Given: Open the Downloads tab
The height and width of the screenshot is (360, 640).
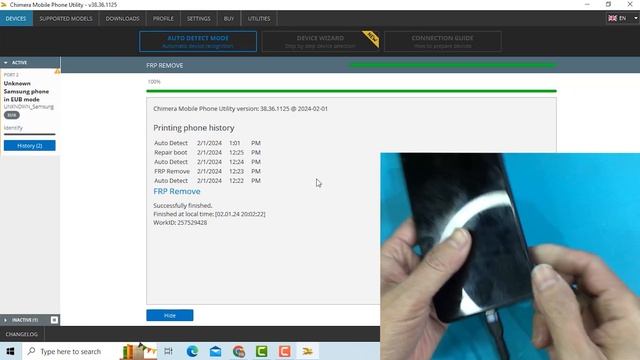Looking at the screenshot, I should click(x=122, y=18).
